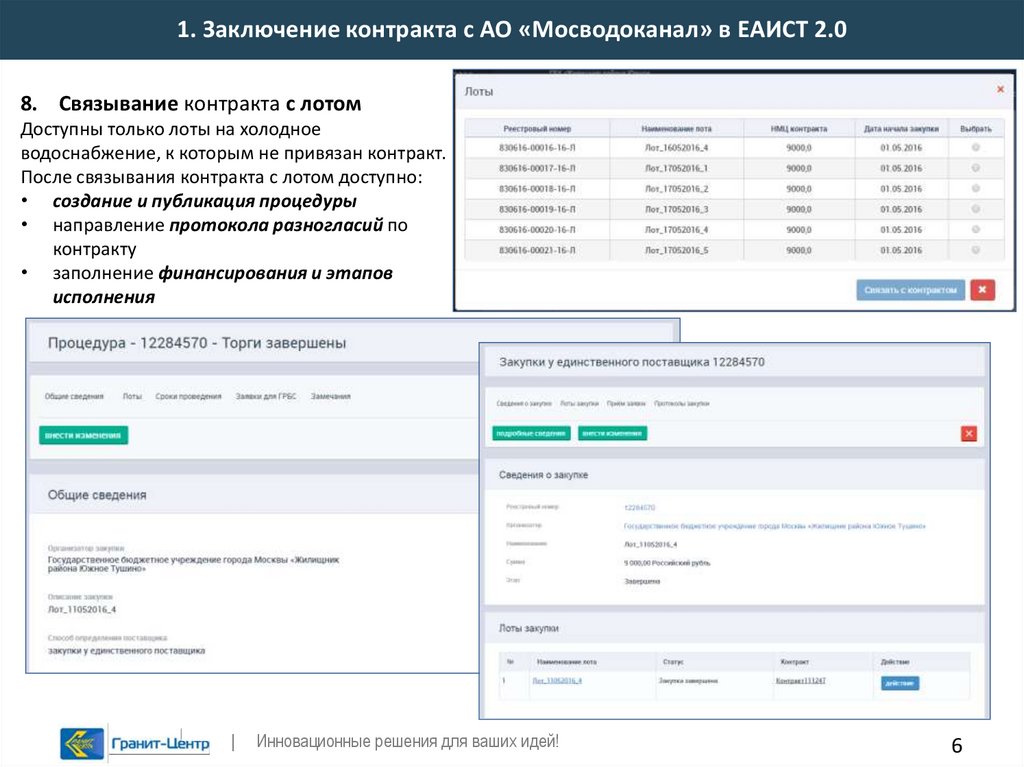Viewport: 1024px width, 767px height.
Task: Click закупки у единственного поставщика value text
Action: tap(126, 650)
